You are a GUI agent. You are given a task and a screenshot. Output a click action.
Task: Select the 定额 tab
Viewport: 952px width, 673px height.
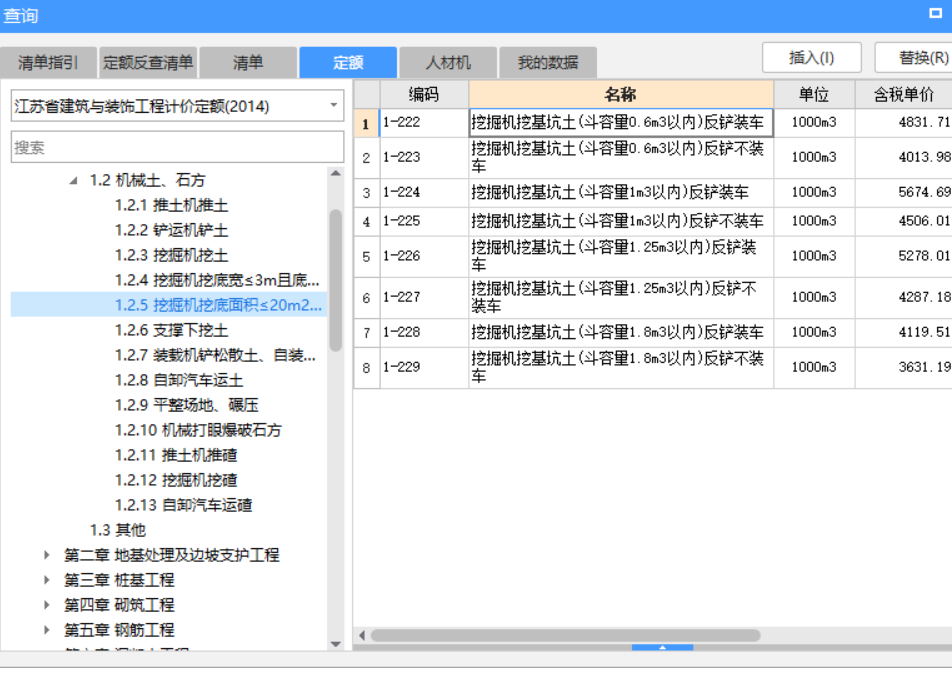348,63
